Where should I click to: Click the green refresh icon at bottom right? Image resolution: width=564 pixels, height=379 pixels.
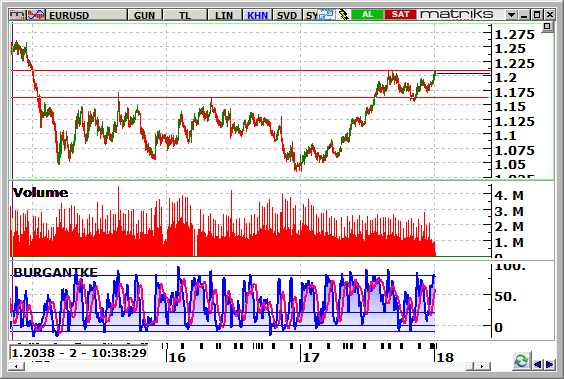point(521,361)
